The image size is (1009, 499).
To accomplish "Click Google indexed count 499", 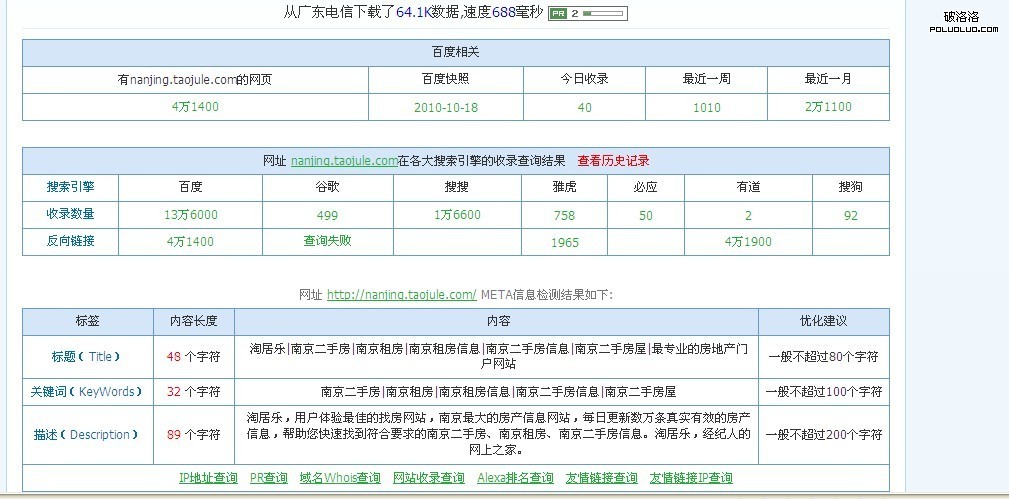I will click(327, 215).
